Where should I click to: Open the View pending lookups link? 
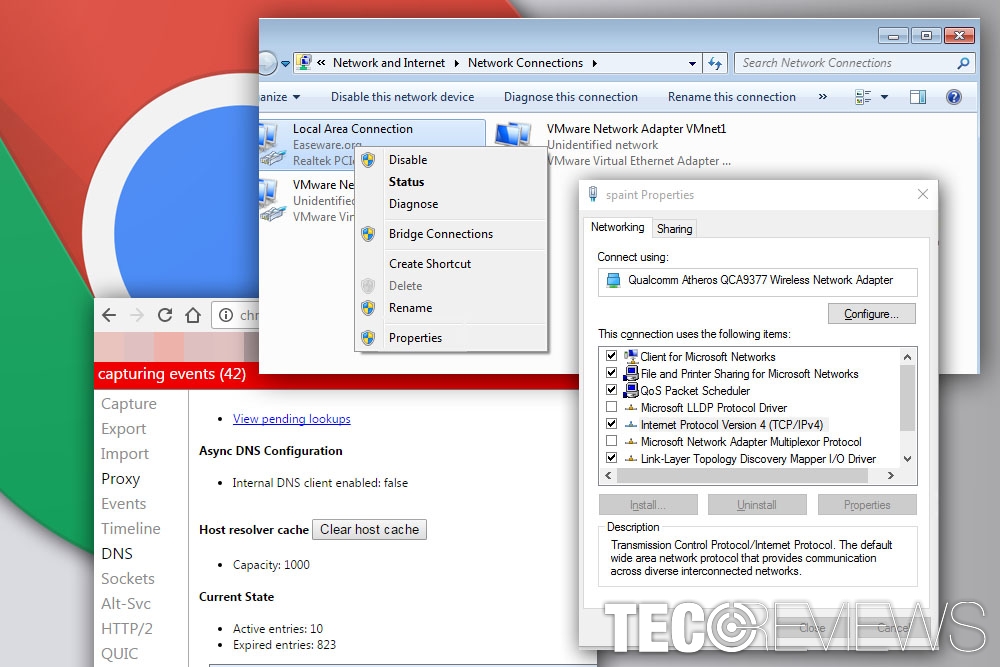(x=291, y=419)
